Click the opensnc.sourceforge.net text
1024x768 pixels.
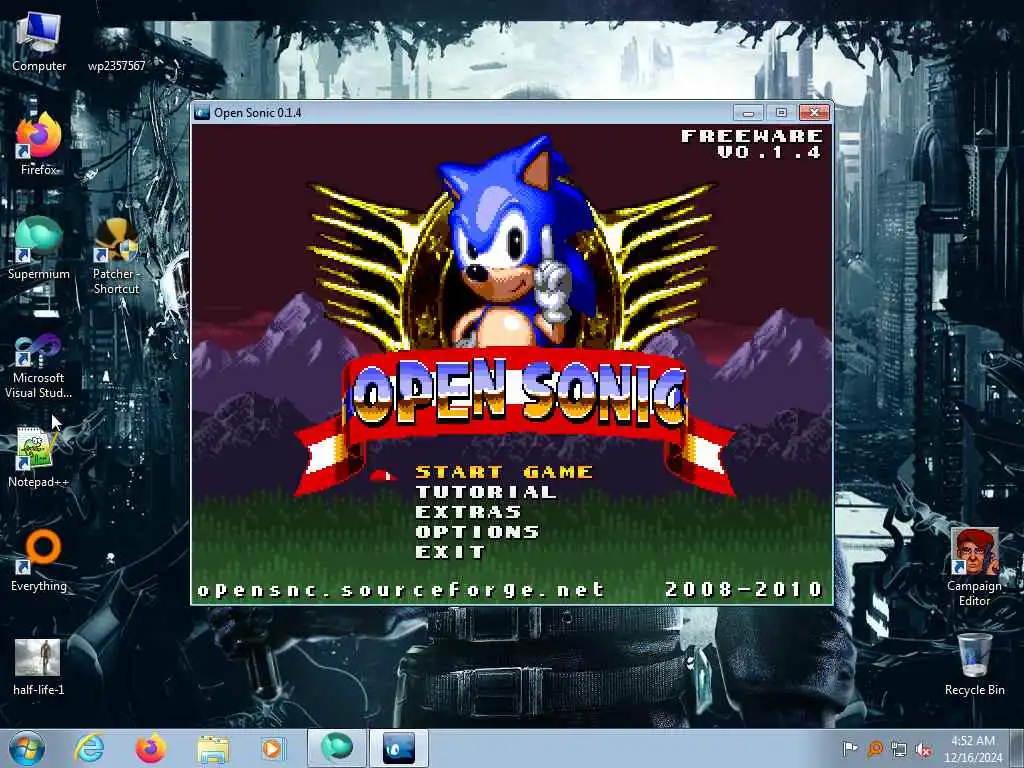point(401,590)
